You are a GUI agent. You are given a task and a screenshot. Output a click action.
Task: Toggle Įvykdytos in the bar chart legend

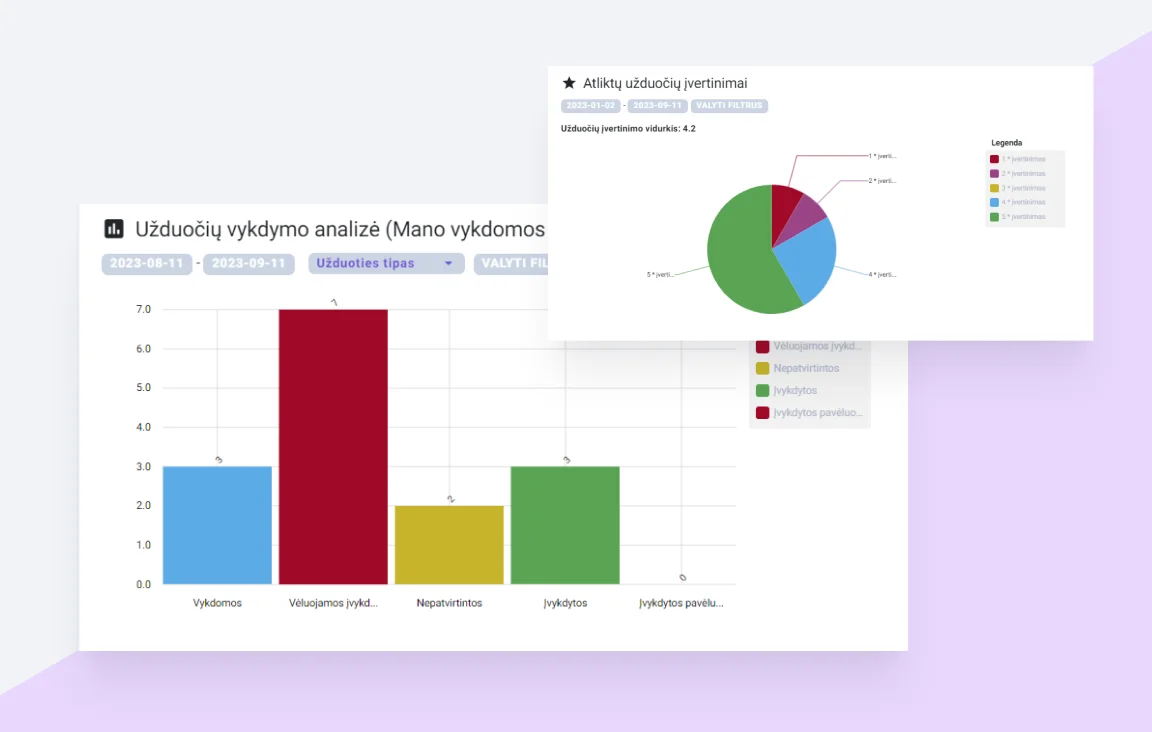[794, 390]
